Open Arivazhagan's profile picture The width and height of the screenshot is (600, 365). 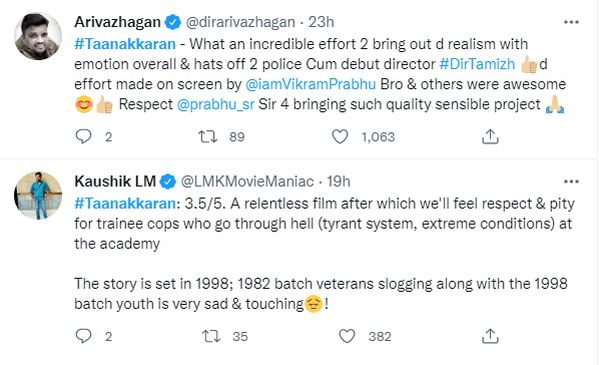[x=38, y=36]
